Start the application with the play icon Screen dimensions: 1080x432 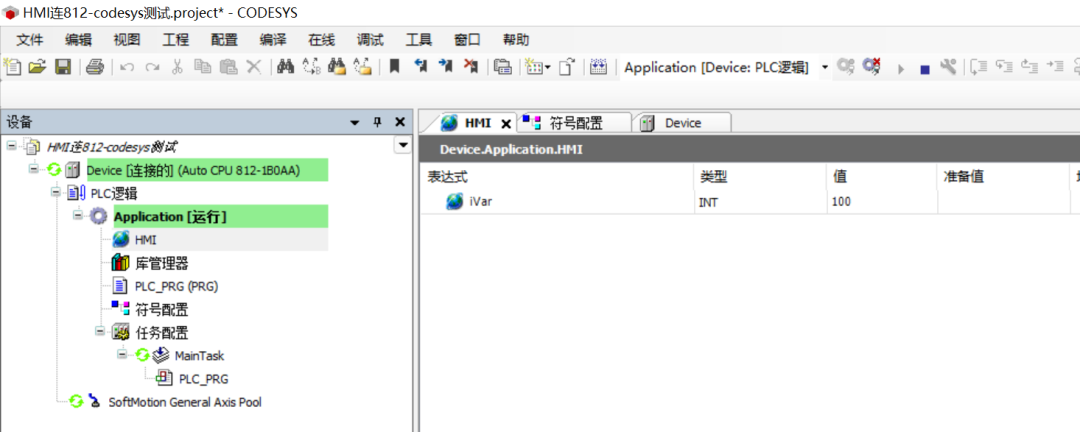point(900,68)
